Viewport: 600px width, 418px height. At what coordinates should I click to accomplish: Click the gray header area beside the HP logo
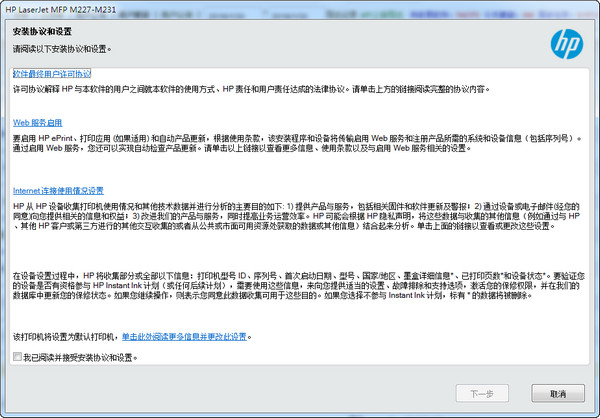point(350,40)
